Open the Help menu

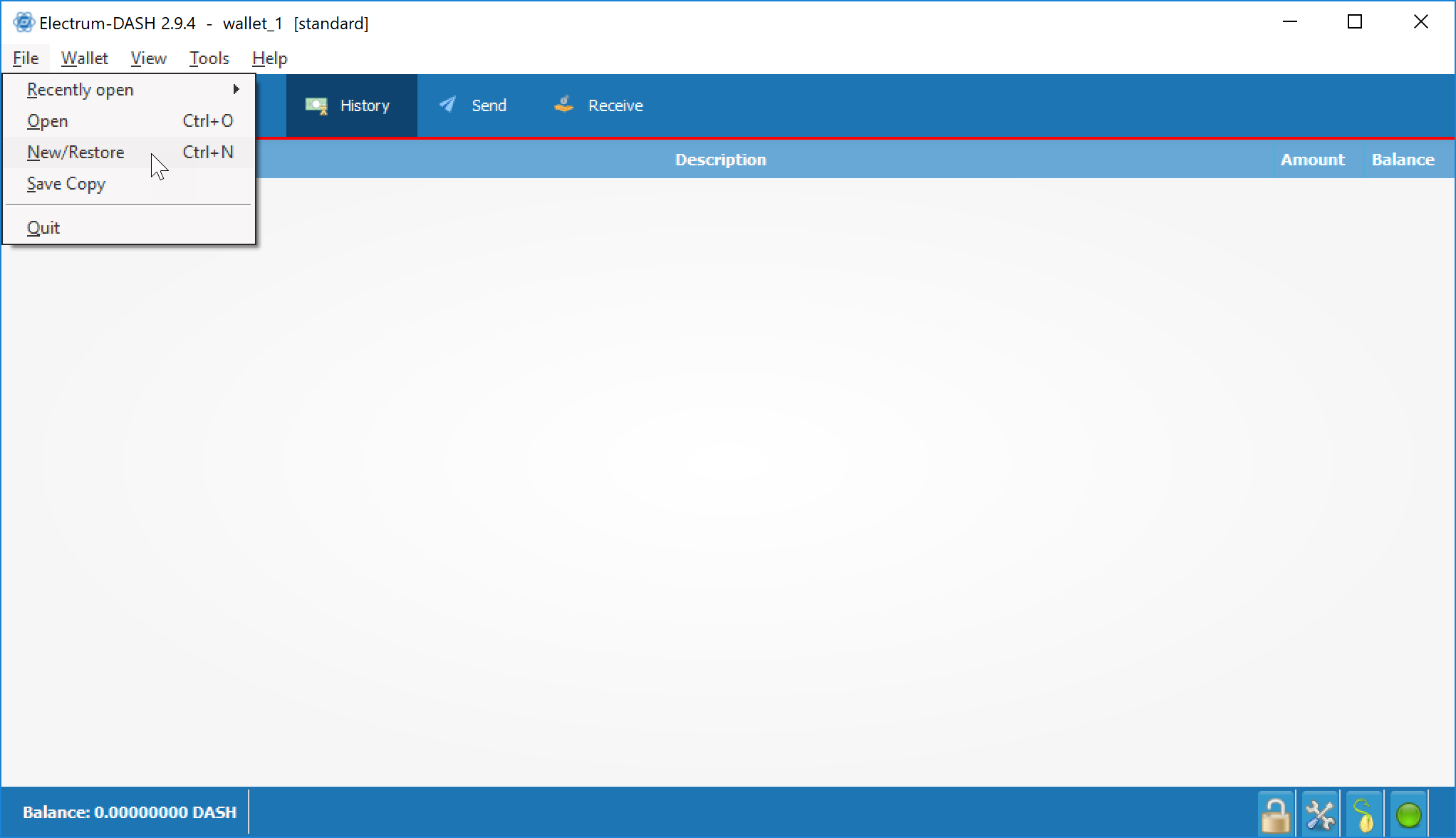[269, 58]
